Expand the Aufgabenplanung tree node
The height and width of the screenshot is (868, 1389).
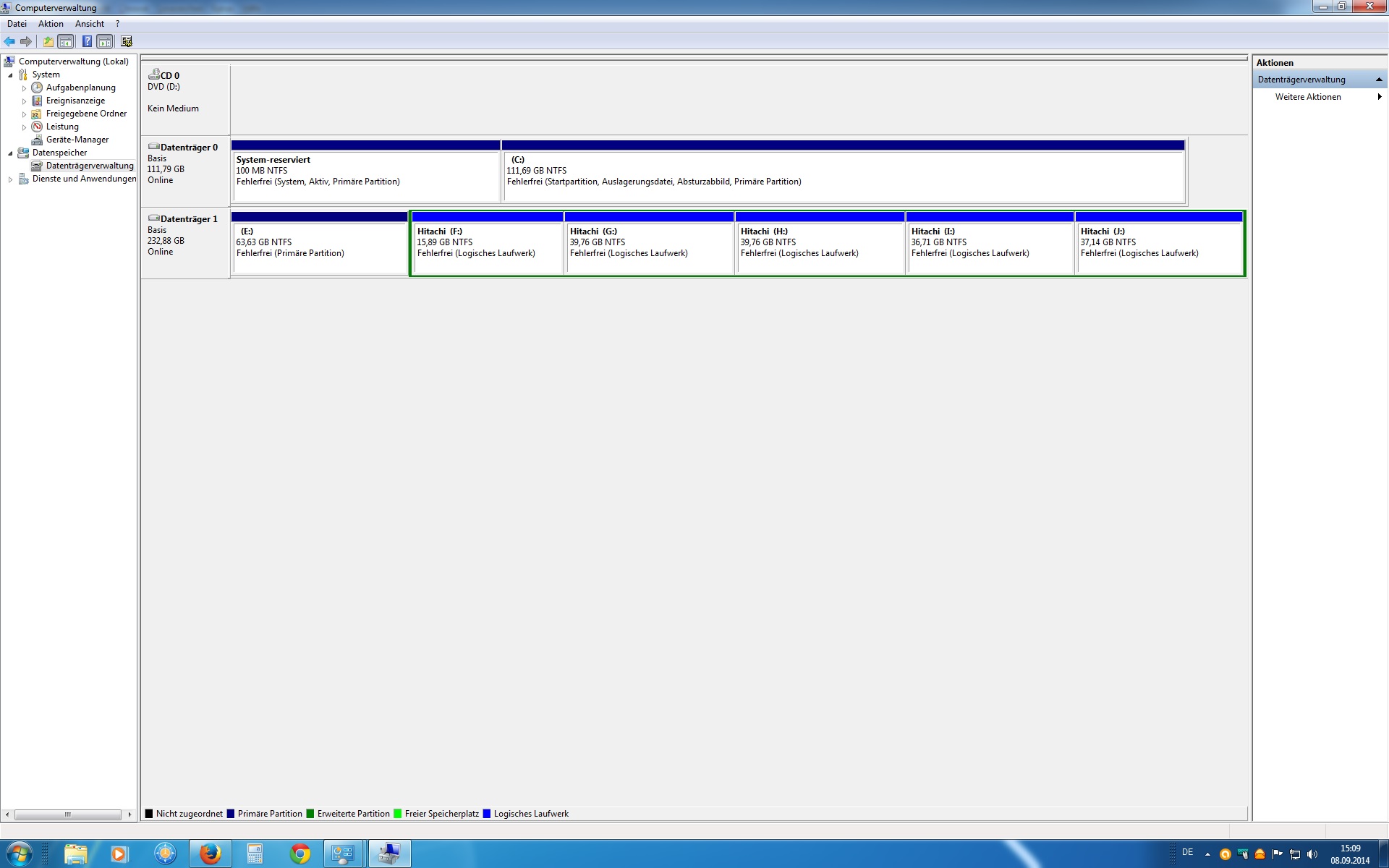click(24, 88)
